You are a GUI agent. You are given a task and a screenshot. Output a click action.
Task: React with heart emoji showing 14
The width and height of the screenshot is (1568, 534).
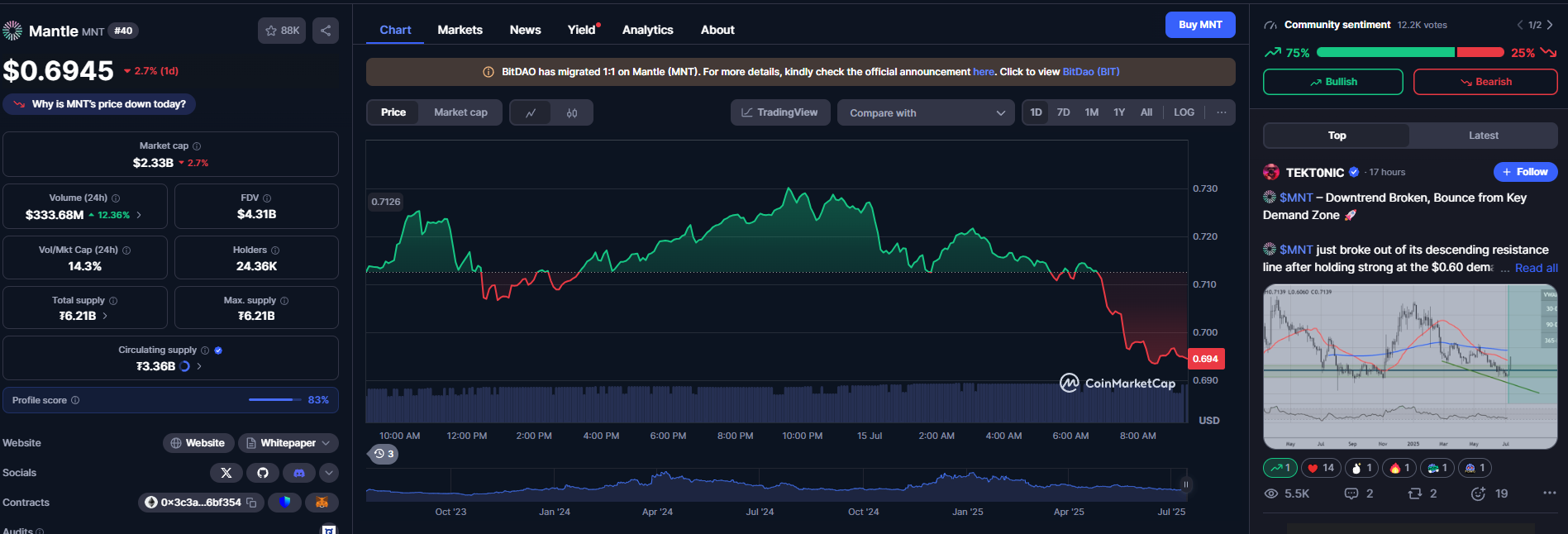tap(1321, 468)
